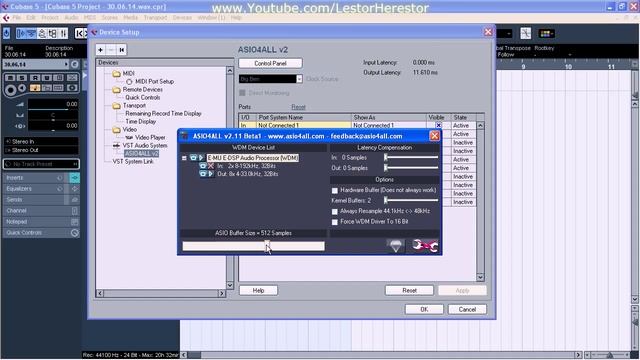Click the remove device minus icon
The height and width of the screenshot is (360, 640).
pyautogui.click(x=111, y=50)
